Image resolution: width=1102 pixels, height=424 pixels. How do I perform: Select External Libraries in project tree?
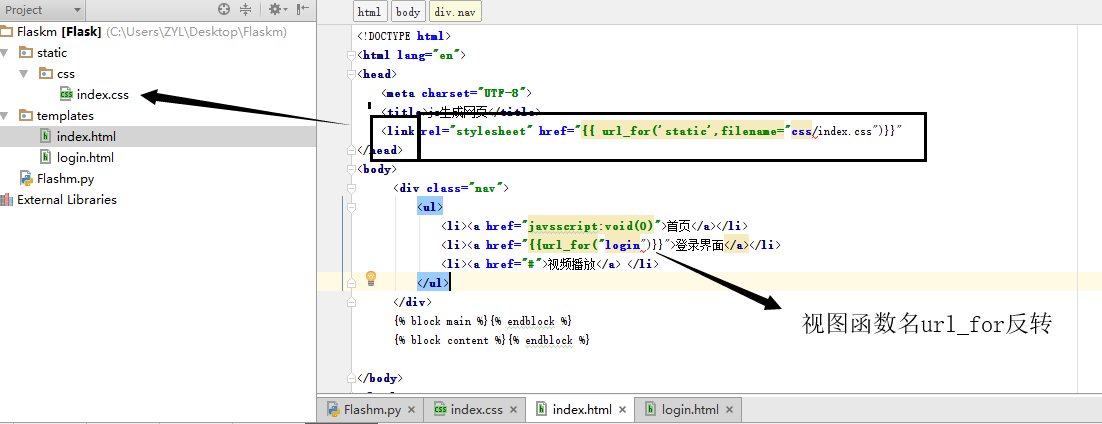pyautogui.click(x=66, y=200)
